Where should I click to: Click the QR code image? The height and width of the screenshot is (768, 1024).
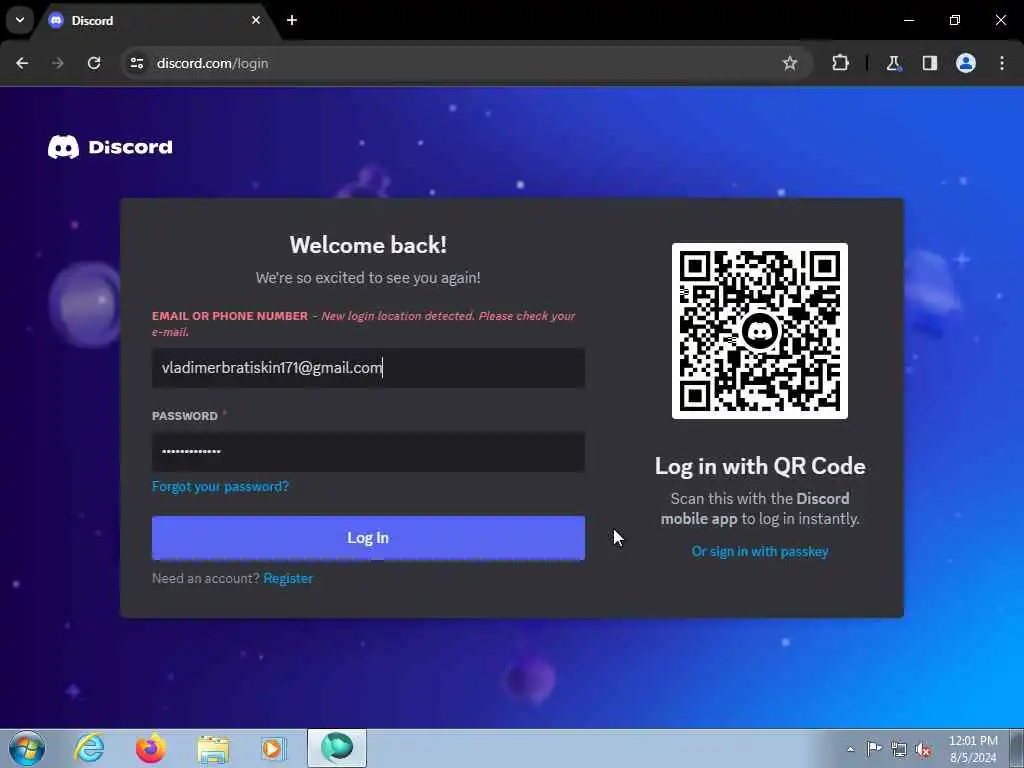760,331
